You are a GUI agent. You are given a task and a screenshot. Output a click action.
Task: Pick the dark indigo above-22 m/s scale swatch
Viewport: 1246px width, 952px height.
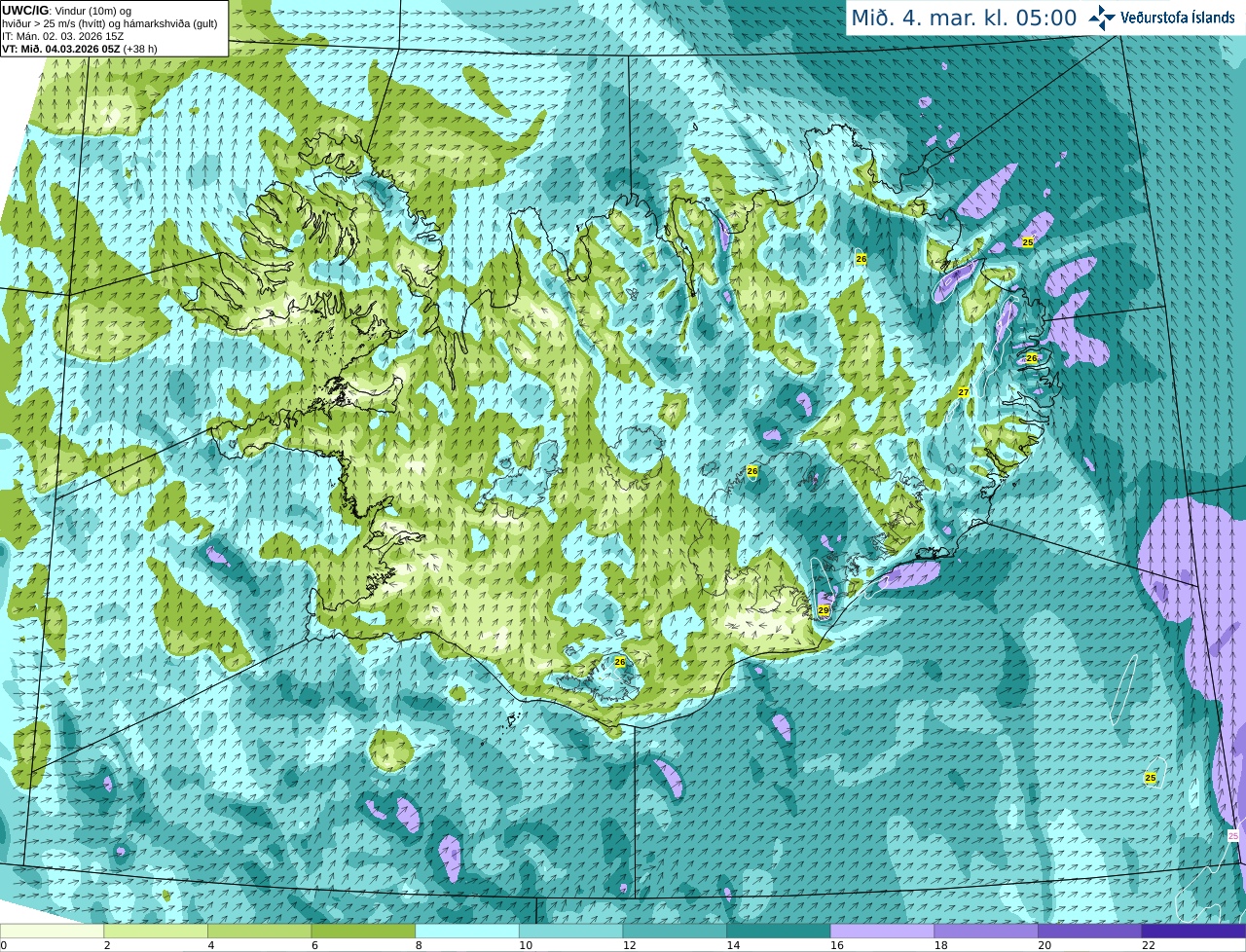1194,932
